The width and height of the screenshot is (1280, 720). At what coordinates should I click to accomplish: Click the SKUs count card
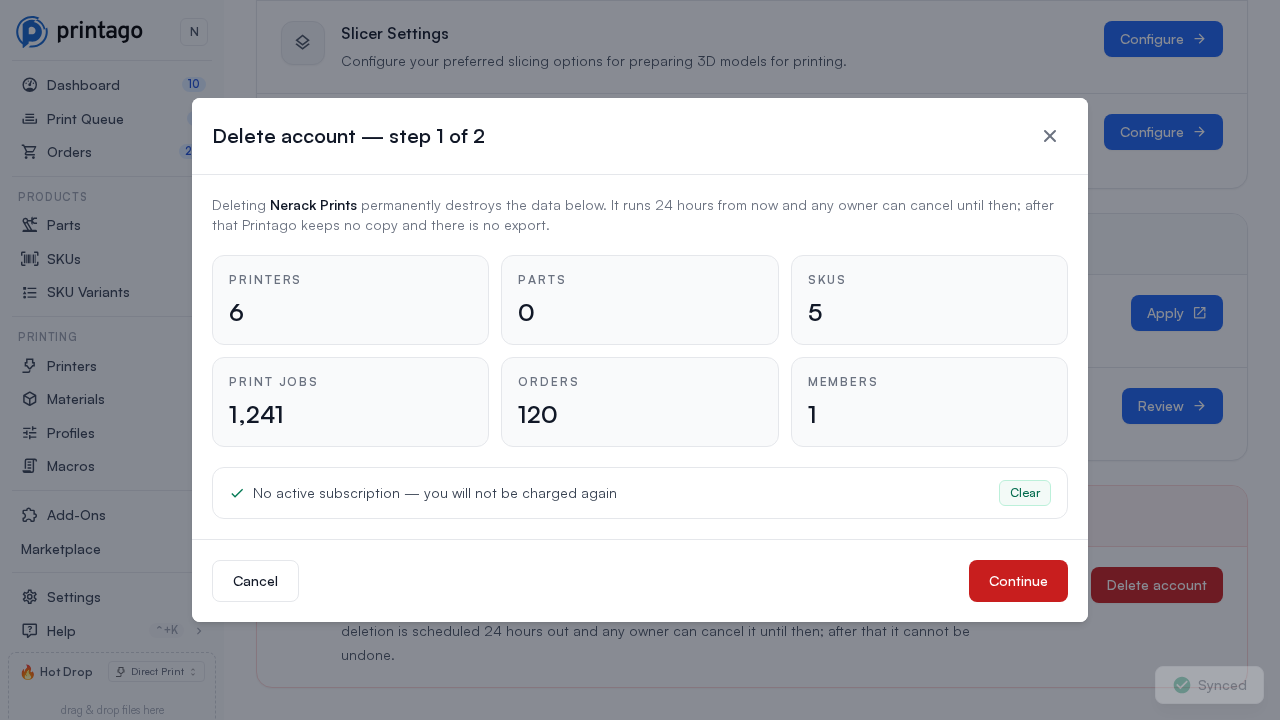(x=929, y=300)
